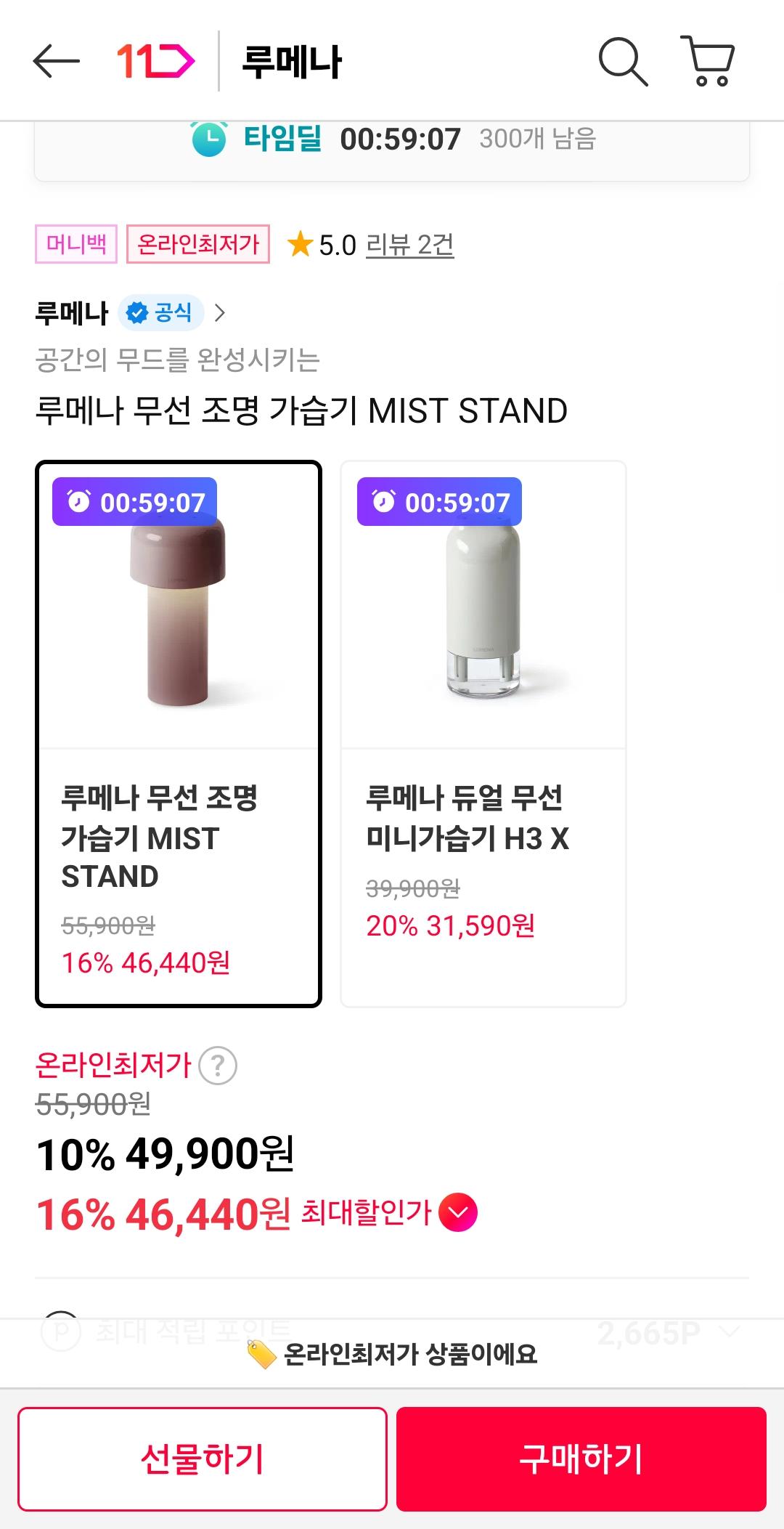
Task: Tap the gold review star icon
Action: point(300,245)
